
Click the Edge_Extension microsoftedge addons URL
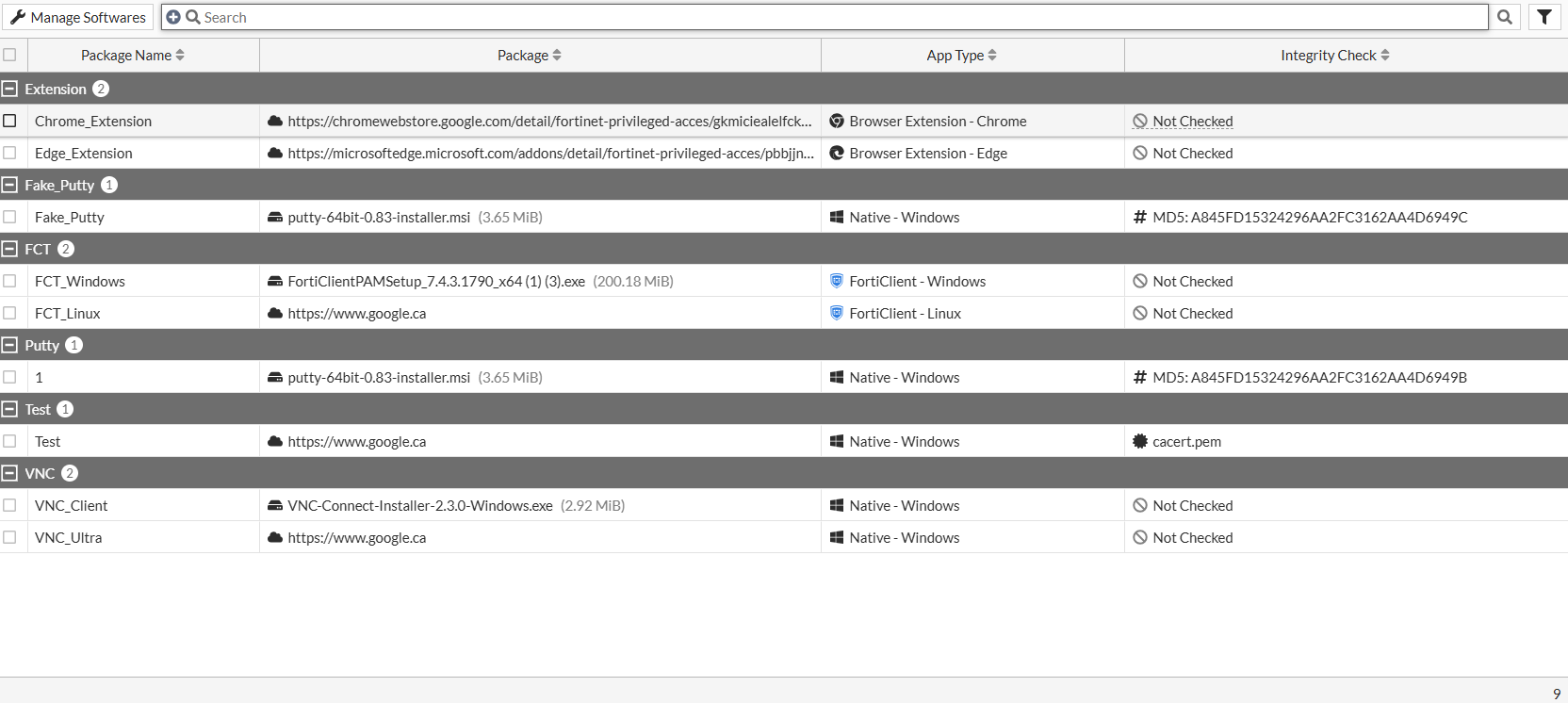550,153
